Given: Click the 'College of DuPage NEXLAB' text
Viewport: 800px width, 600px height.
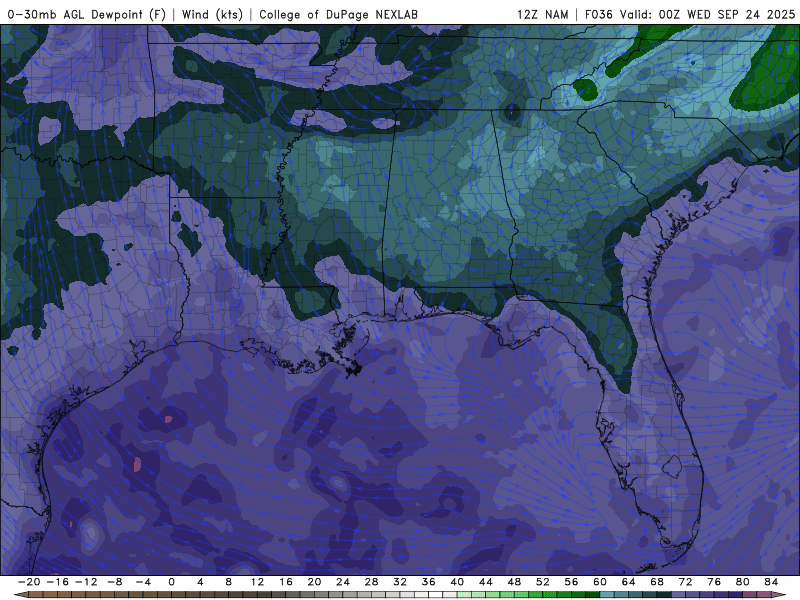Looking at the screenshot, I should [338, 14].
